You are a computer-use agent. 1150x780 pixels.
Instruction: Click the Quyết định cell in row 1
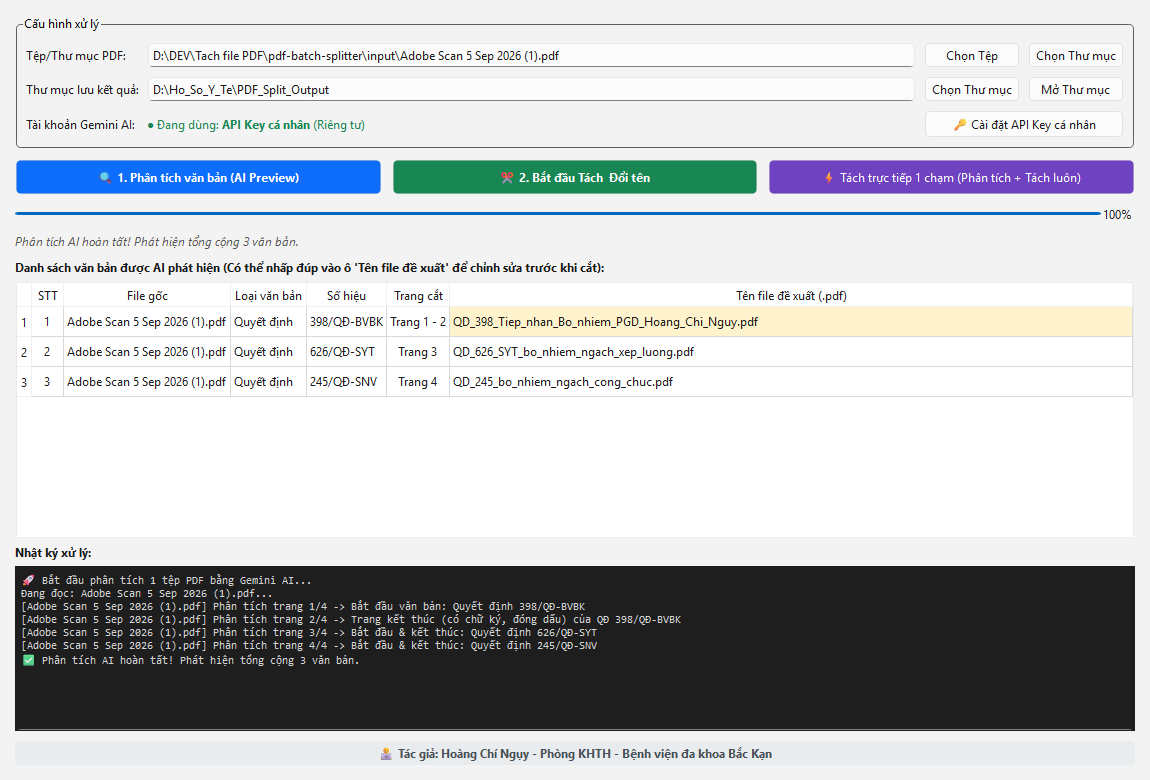point(268,322)
